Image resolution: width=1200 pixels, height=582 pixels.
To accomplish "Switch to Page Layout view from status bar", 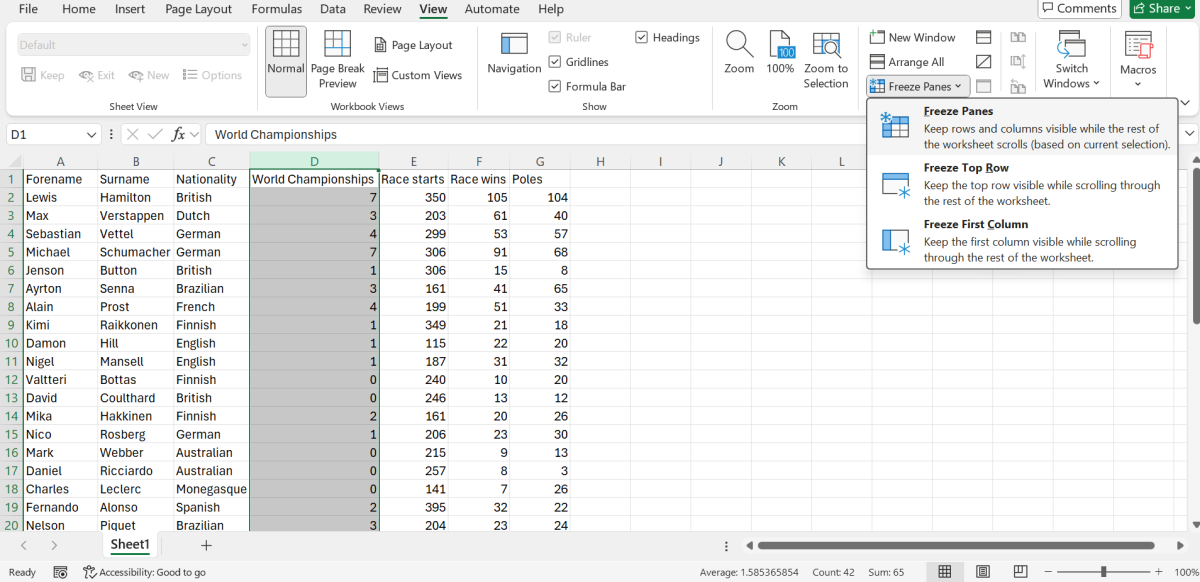I will tap(981, 571).
